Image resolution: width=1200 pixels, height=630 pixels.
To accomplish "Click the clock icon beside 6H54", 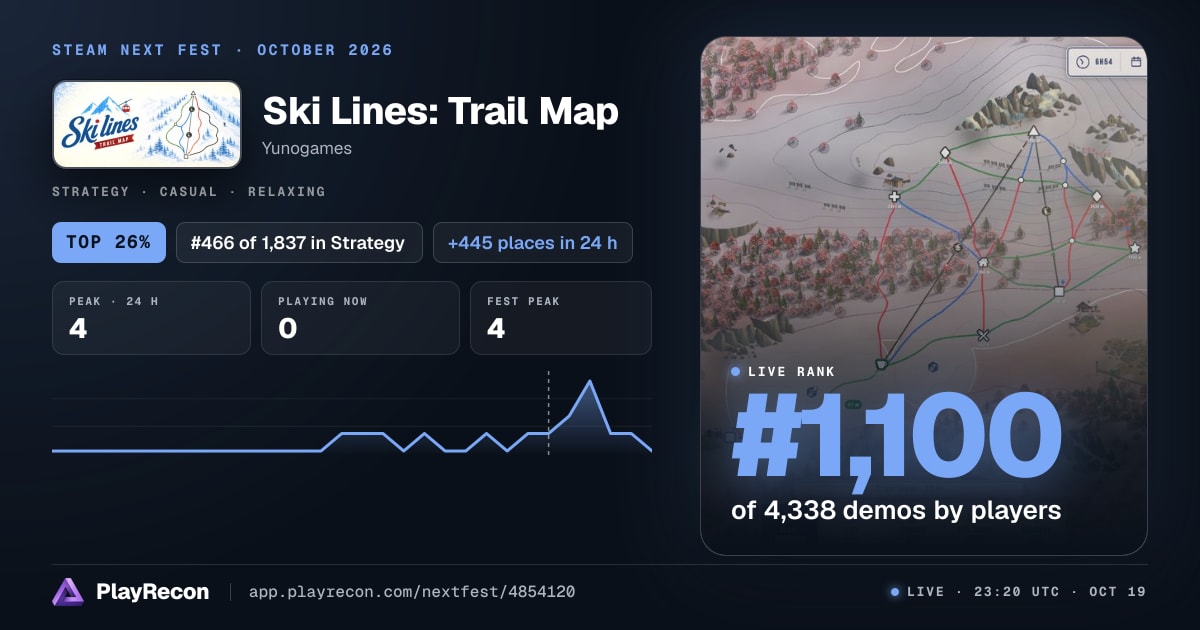I will click(x=1081, y=62).
